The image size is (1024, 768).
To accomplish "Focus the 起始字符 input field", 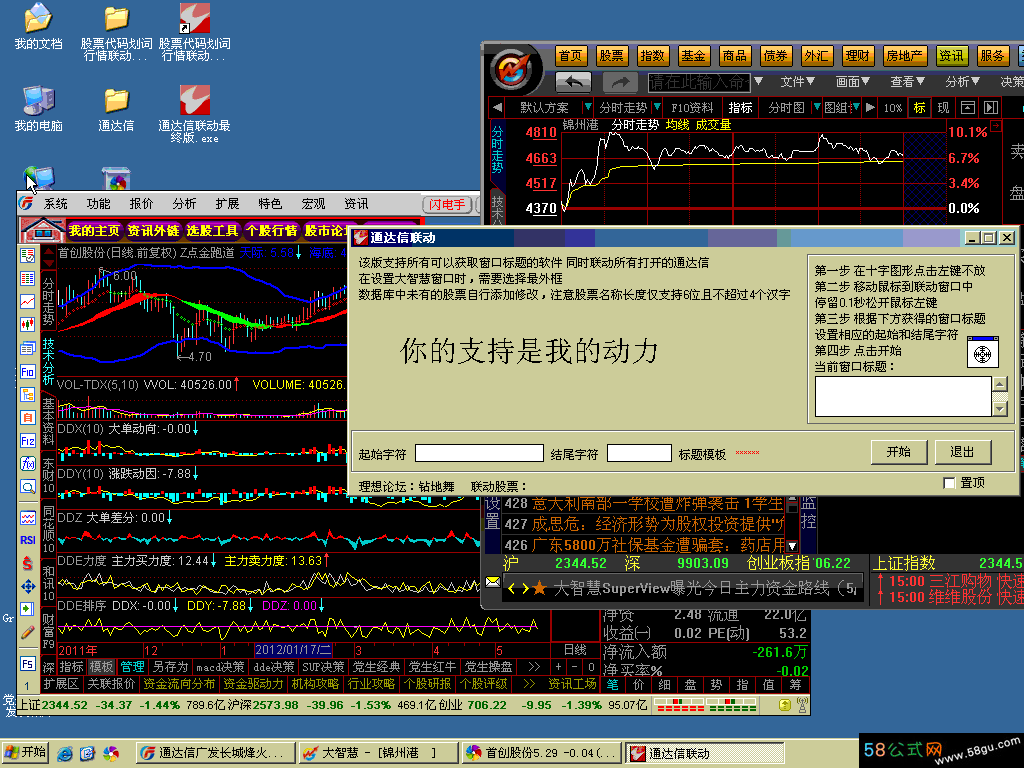I will point(479,453).
